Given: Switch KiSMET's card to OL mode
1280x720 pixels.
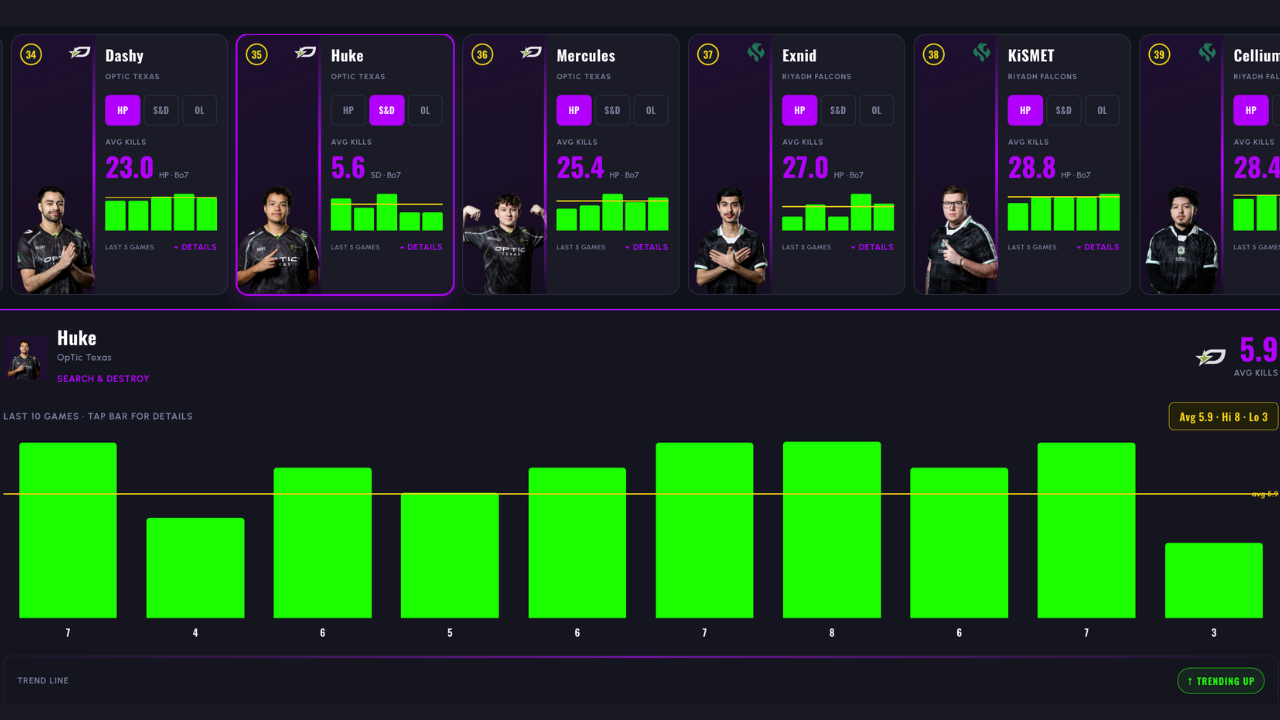Looking at the screenshot, I should pos(1102,110).
